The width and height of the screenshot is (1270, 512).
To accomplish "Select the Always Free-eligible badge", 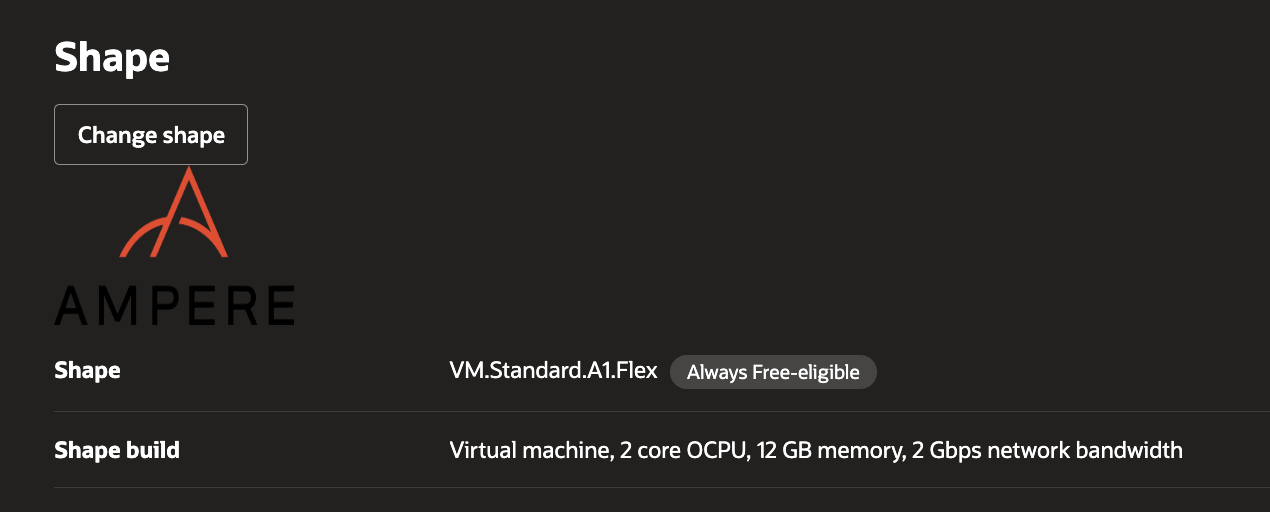I will tap(773, 372).
